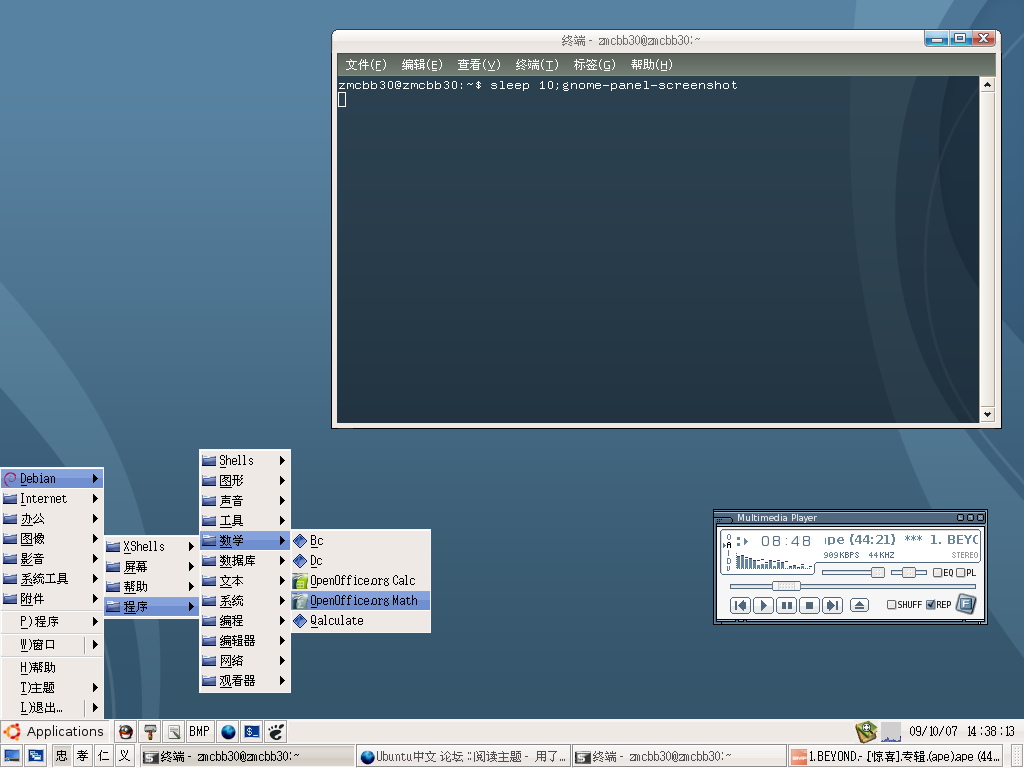The width and height of the screenshot is (1024, 768).
Task: Skip to previous track in Multimedia Player
Action: tap(740, 605)
